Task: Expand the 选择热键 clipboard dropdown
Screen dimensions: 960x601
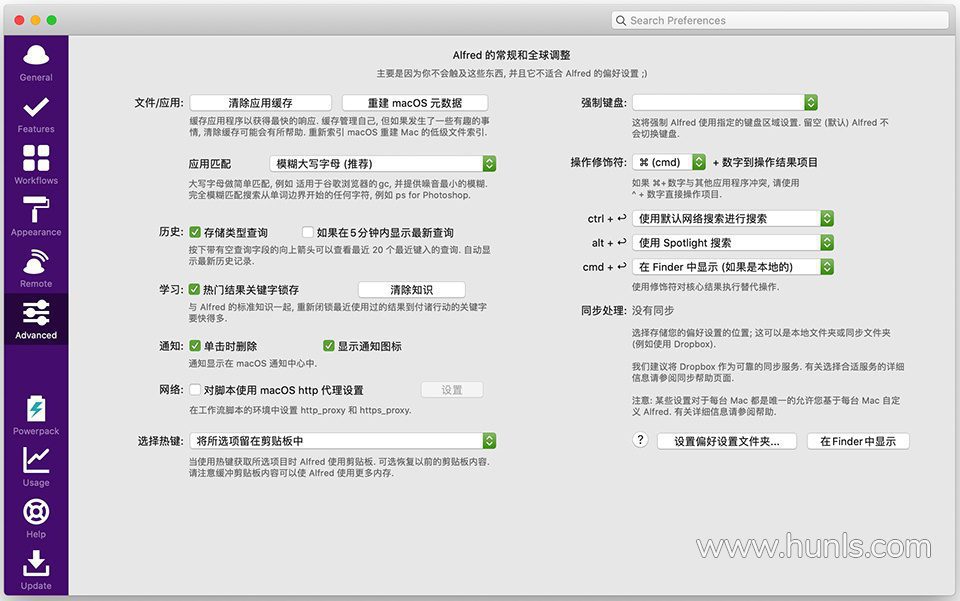Action: click(343, 441)
